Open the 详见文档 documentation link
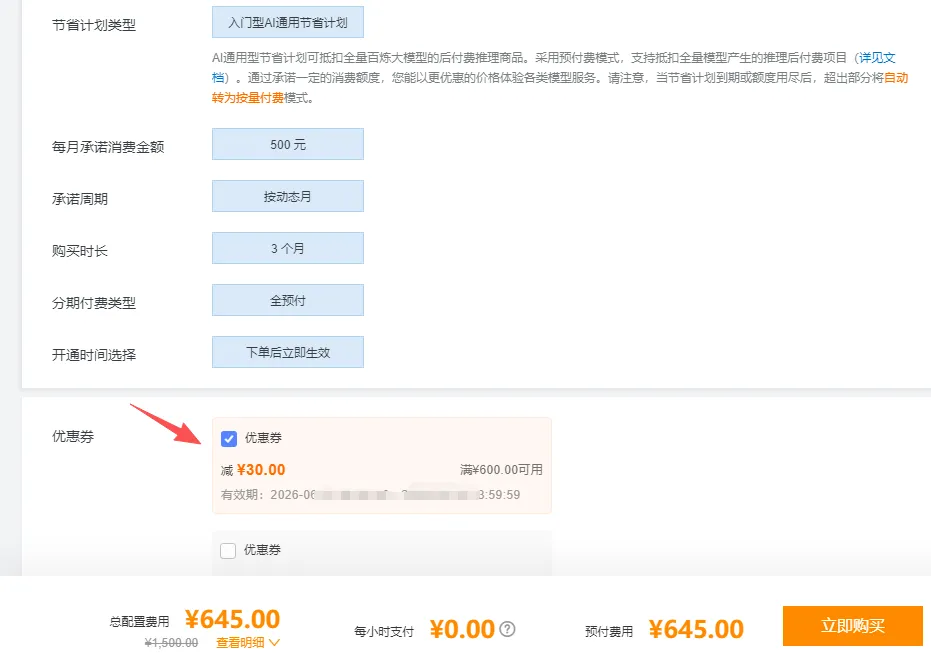 coord(877,58)
